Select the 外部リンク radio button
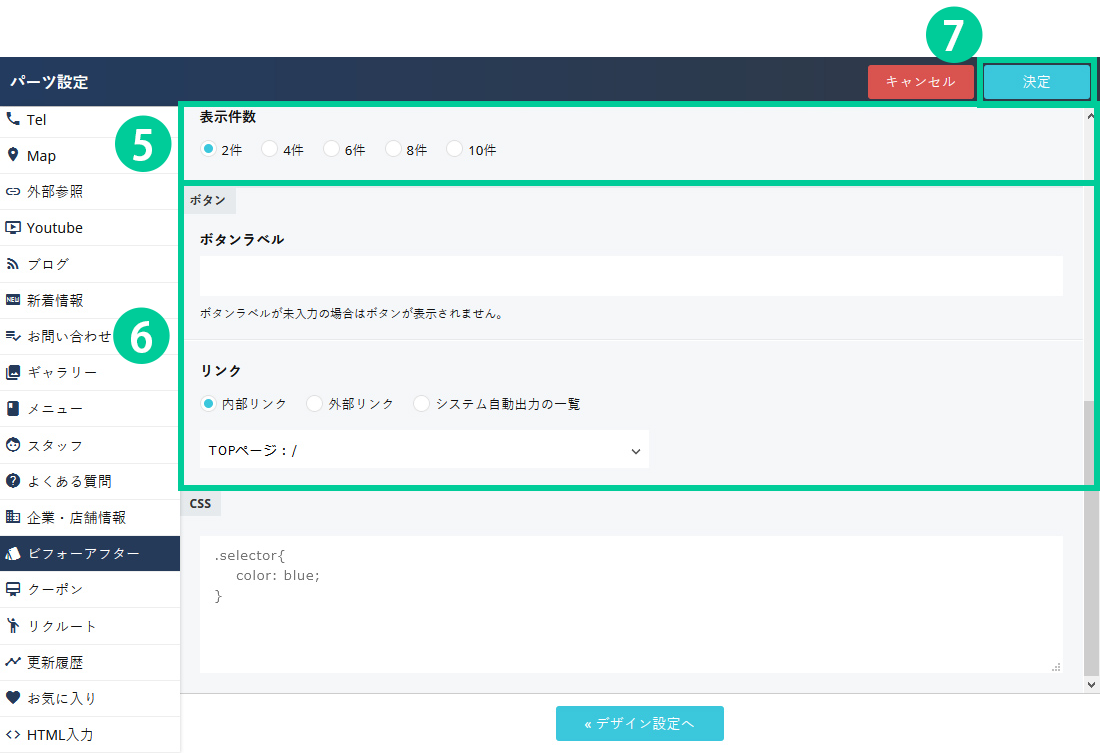This screenshot has height=756, width=1100. coord(315,404)
